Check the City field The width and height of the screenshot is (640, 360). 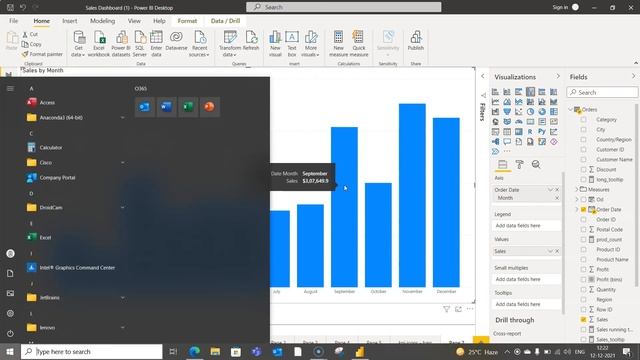pos(583,129)
